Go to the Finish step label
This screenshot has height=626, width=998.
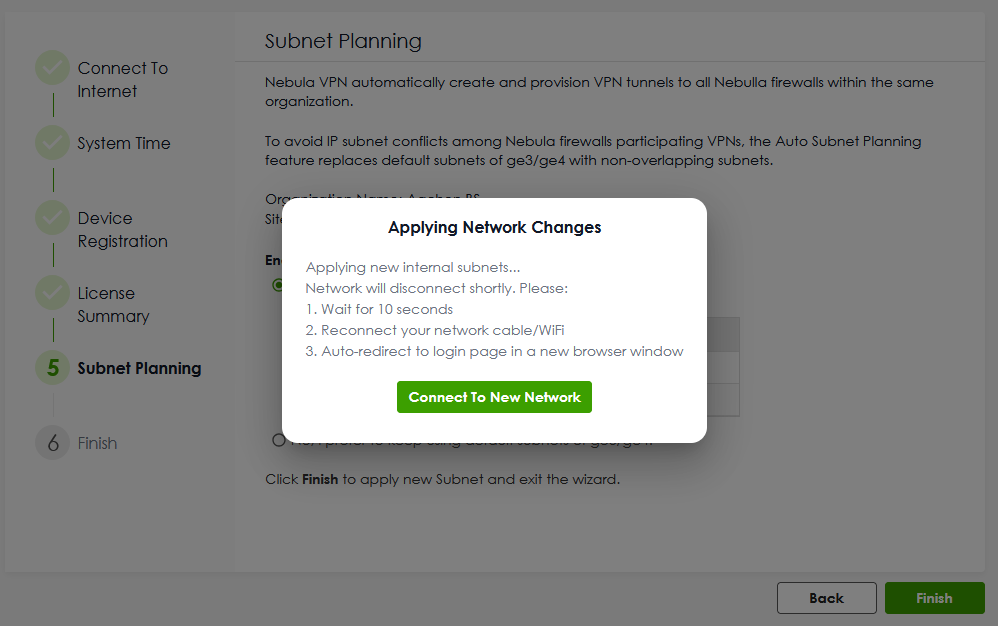point(97,443)
